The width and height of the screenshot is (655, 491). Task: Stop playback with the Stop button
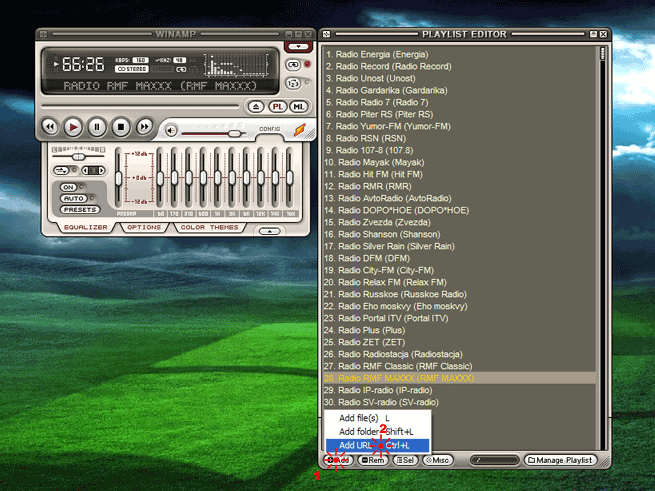[121, 127]
